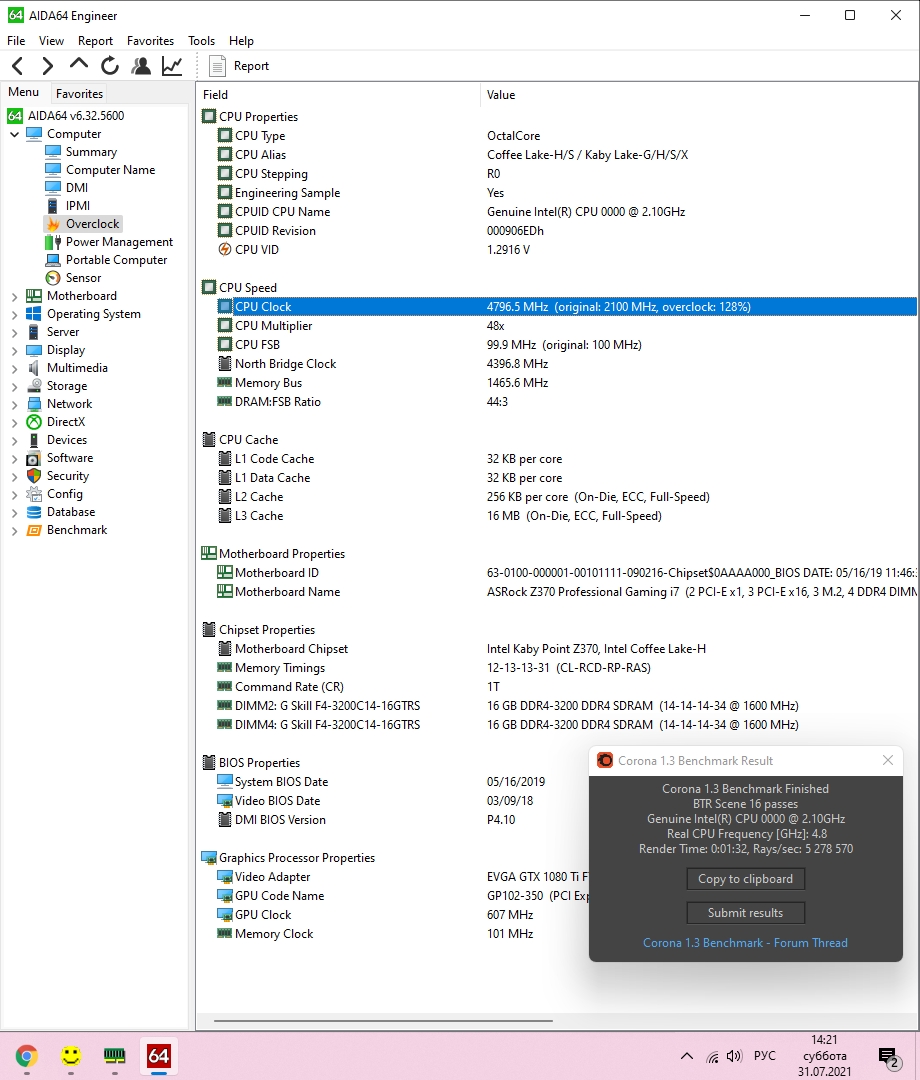Expand the Display tree node
The height and width of the screenshot is (1080, 920).
tap(14, 350)
